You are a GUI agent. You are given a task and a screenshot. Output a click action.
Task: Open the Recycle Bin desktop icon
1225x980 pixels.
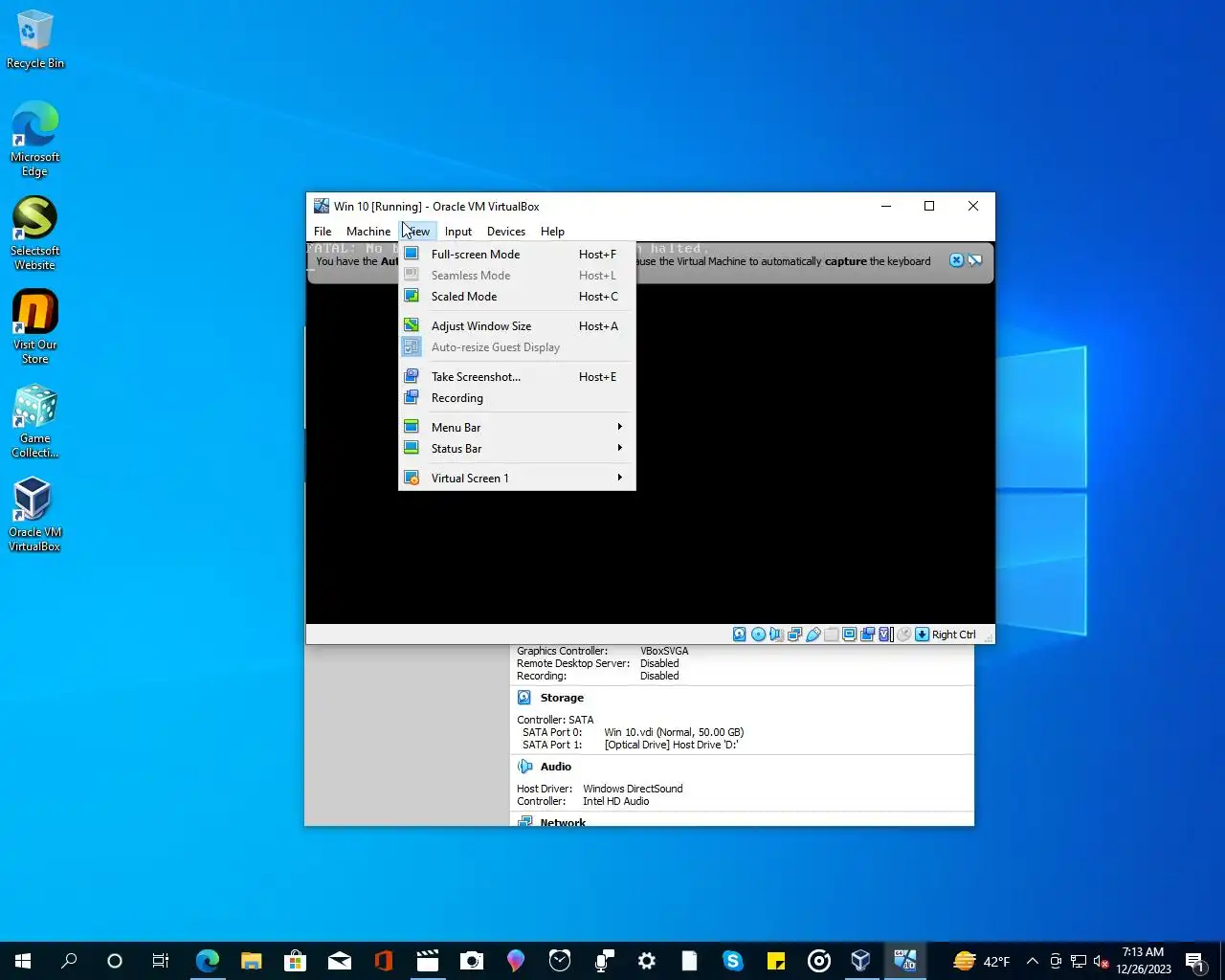tap(34, 40)
